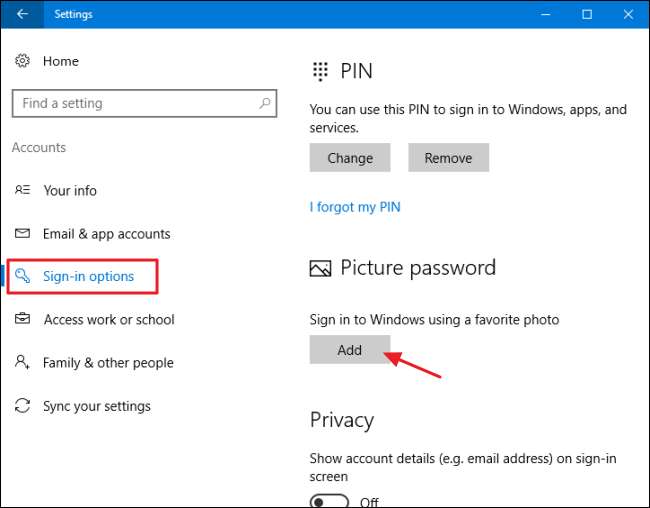Image resolution: width=650 pixels, height=508 pixels.
Task: Toggle show account details on sign-in screen
Action: click(329, 501)
